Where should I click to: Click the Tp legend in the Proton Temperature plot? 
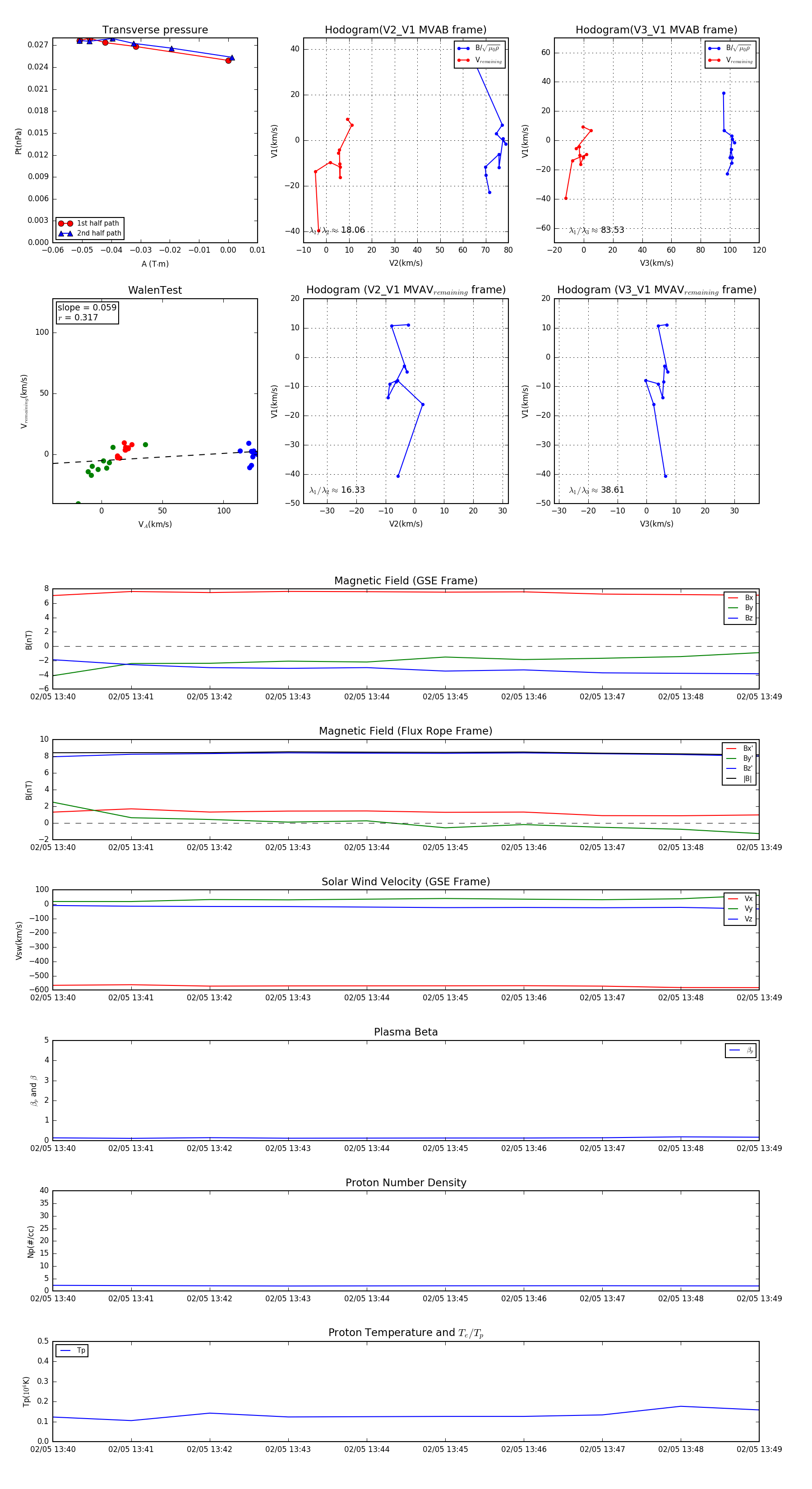click(x=72, y=1350)
